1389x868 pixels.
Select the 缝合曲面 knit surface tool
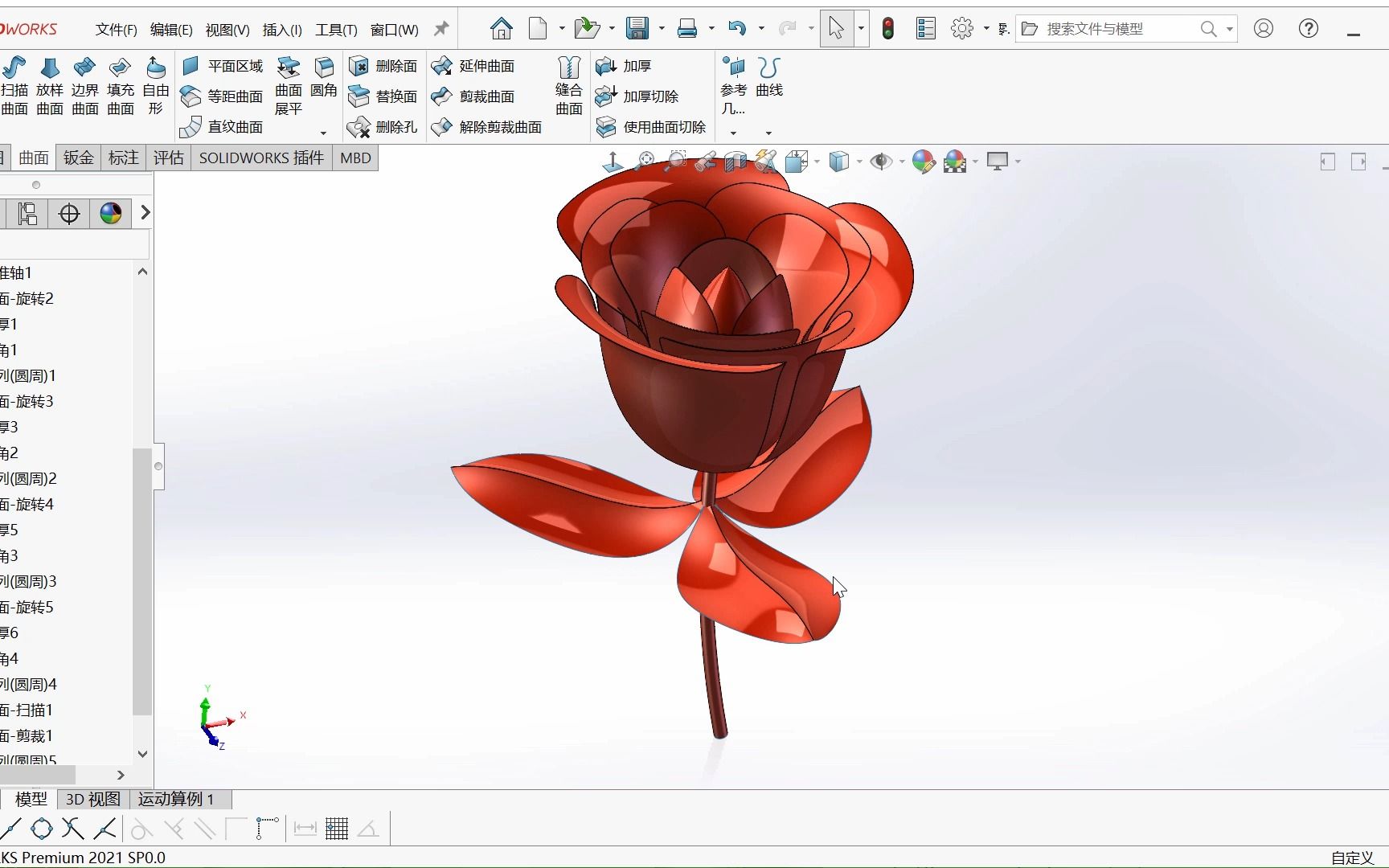click(568, 86)
